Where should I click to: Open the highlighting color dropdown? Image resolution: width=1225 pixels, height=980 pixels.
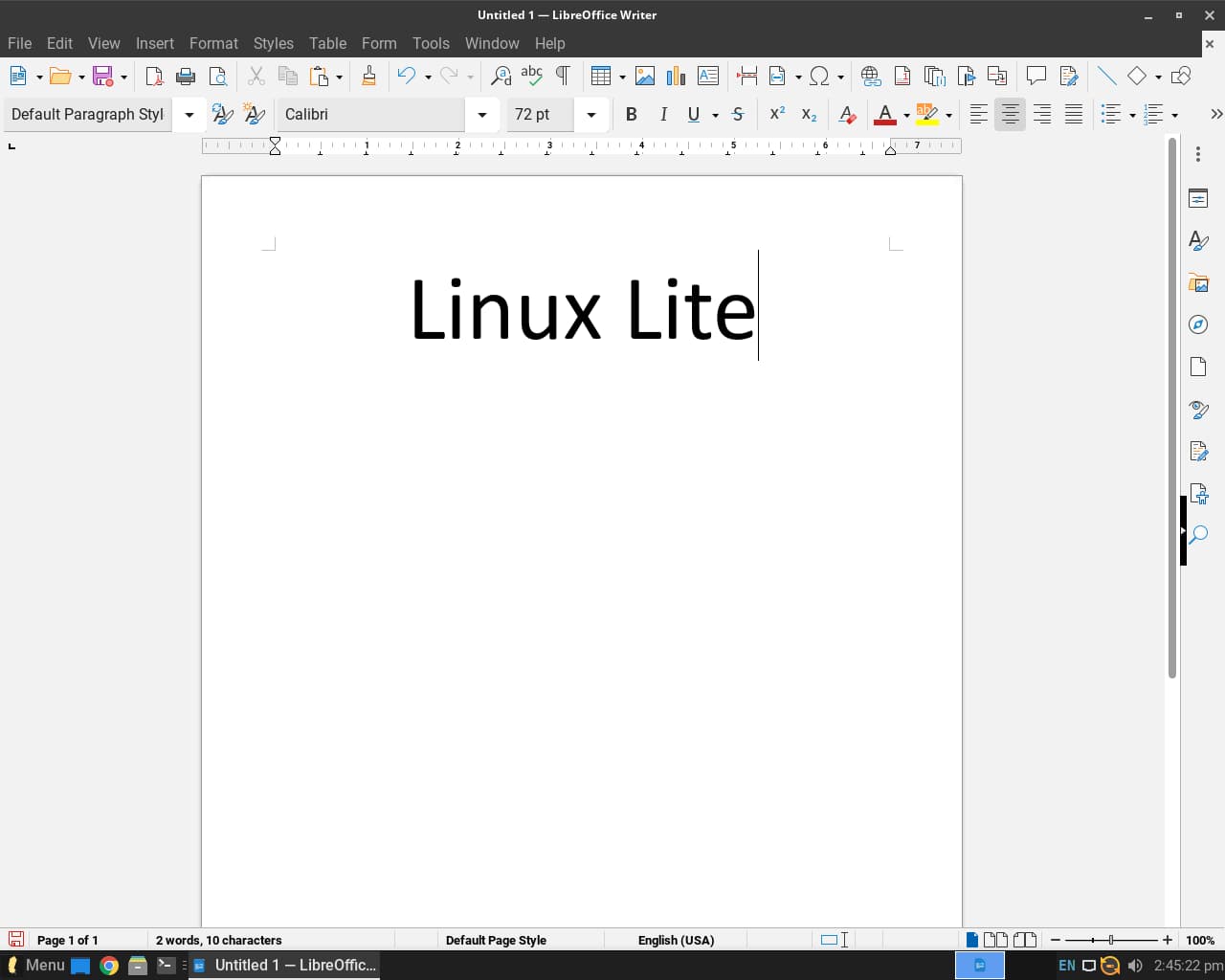(948, 114)
